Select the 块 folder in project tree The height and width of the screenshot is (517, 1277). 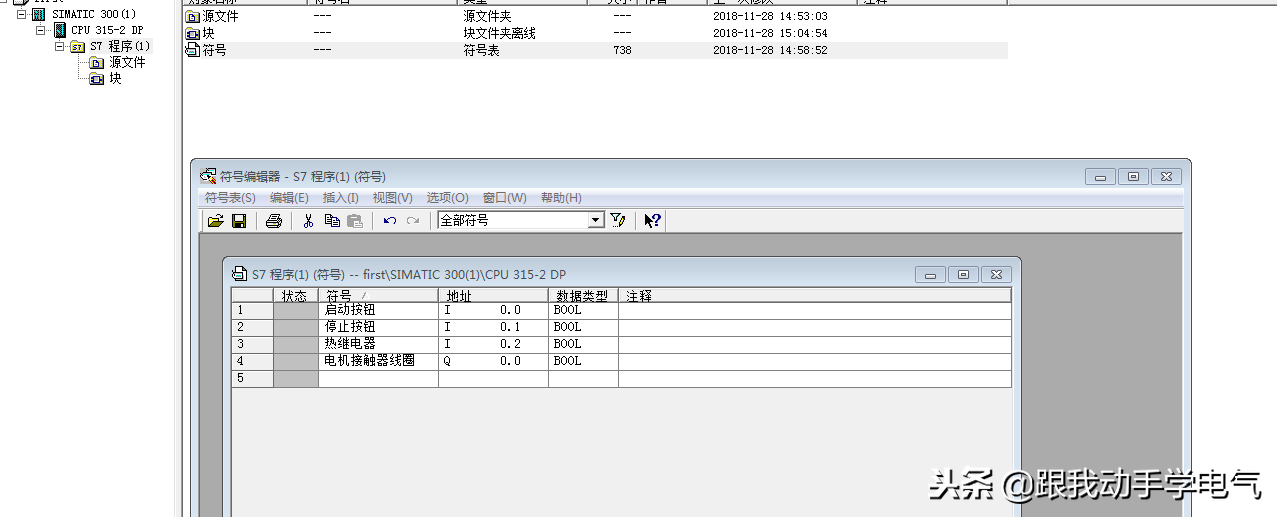115,78
